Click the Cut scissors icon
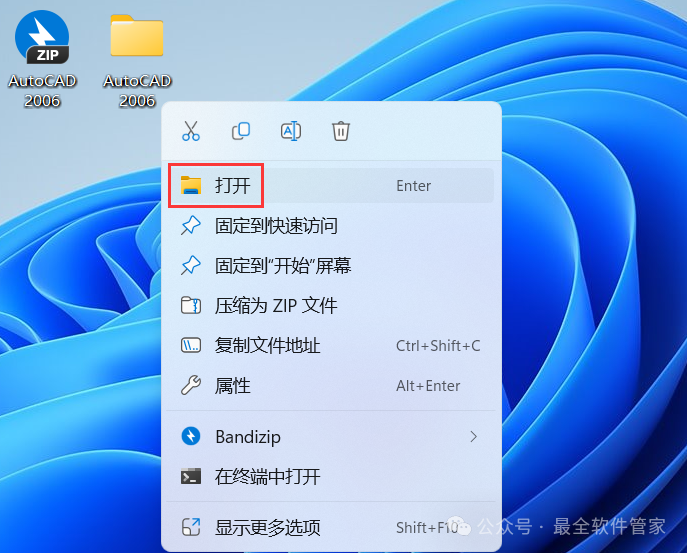The width and height of the screenshot is (687, 553). [191, 131]
